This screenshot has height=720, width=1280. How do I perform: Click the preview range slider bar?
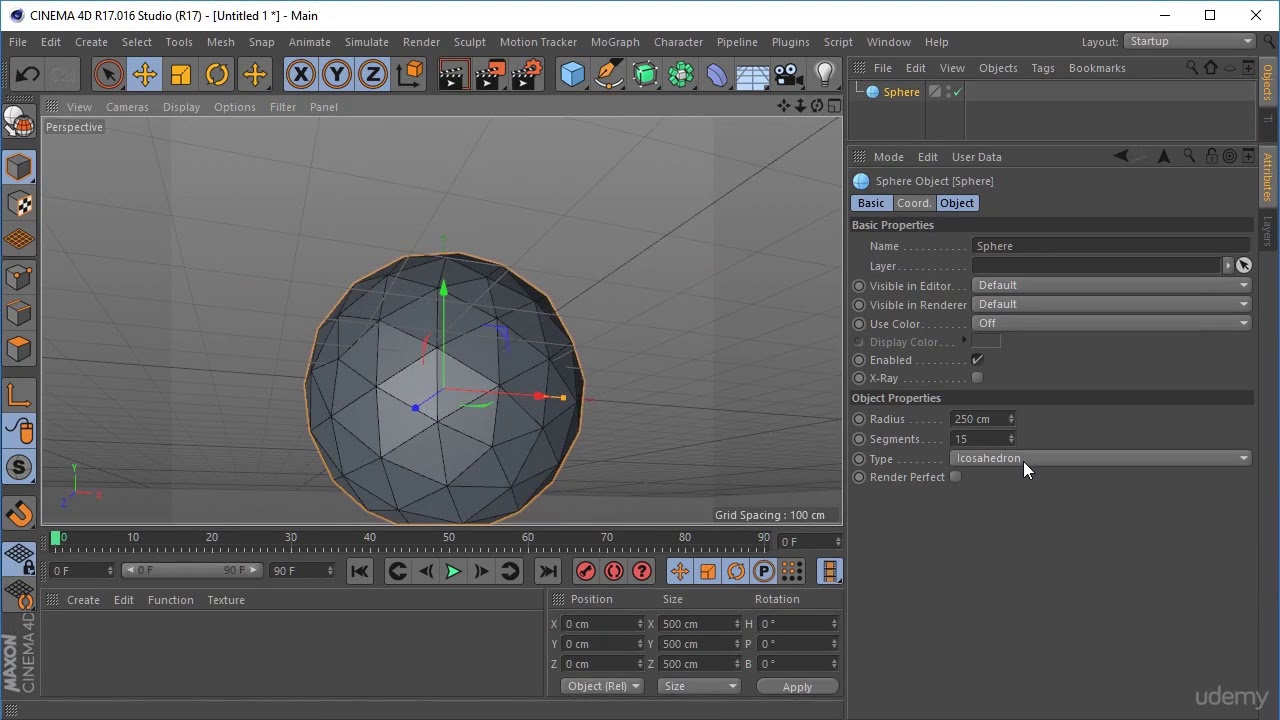(x=190, y=570)
